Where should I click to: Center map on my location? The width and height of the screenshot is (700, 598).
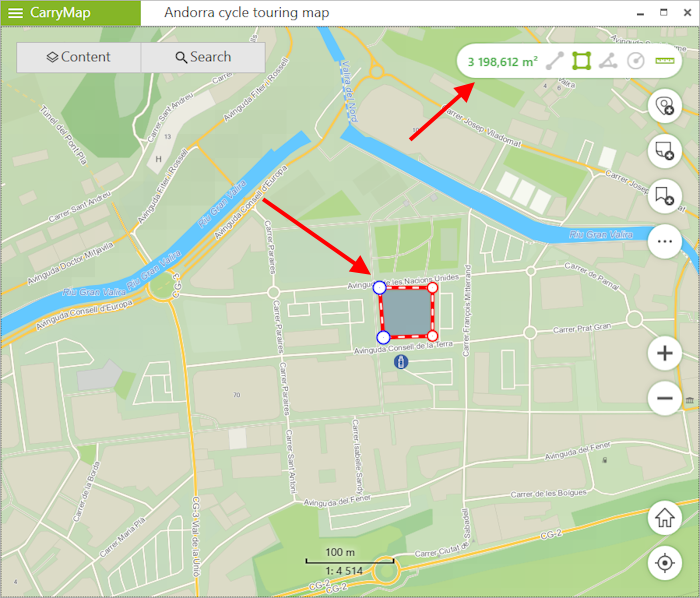665,563
